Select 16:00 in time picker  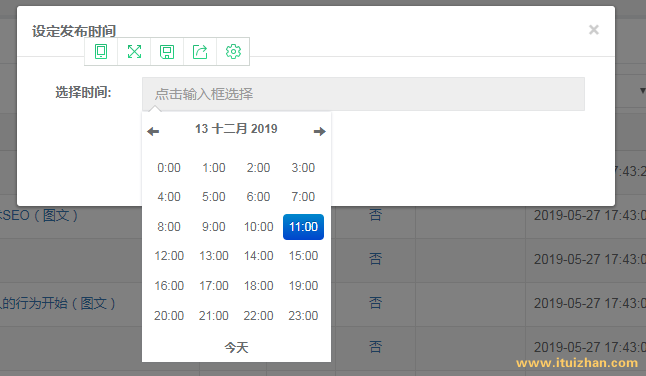tap(169, 285)
